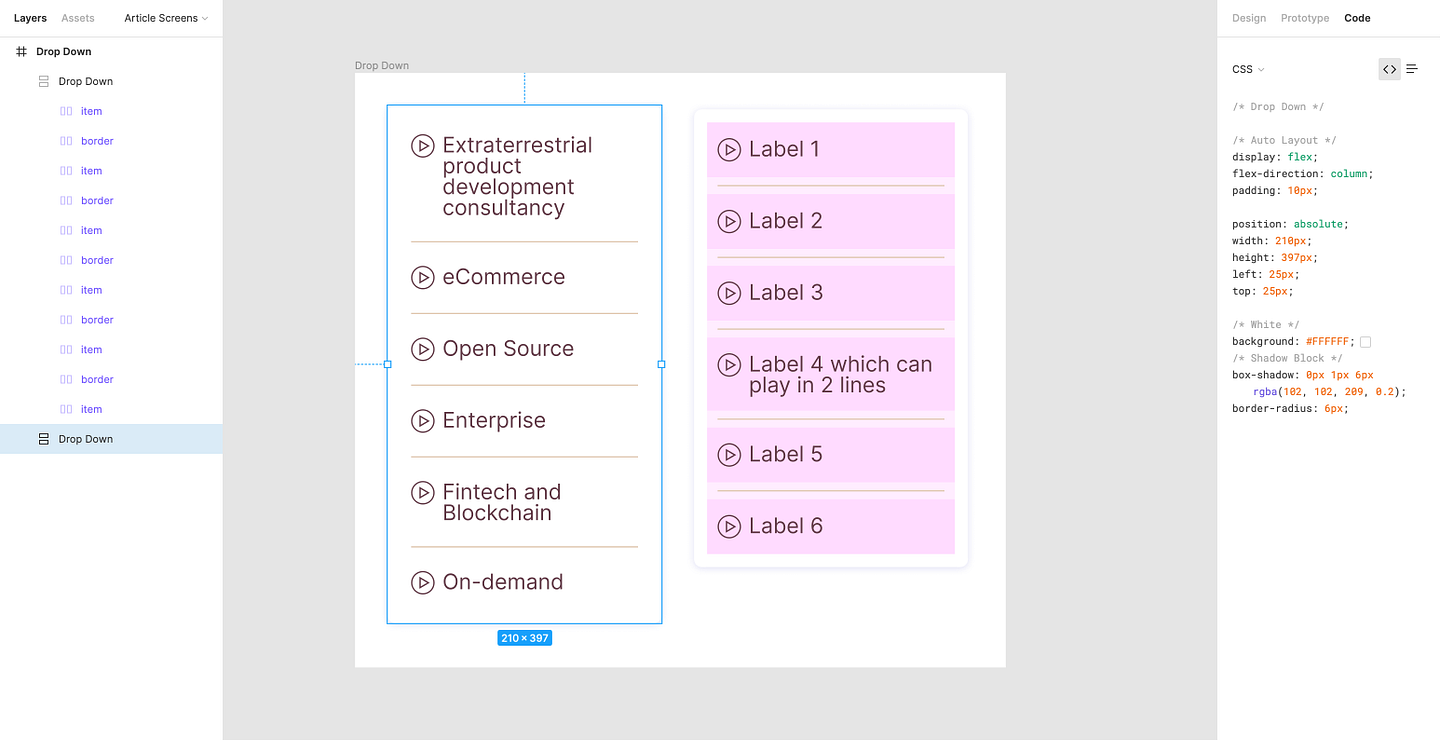Click the Label 1 text

[784, 150]
